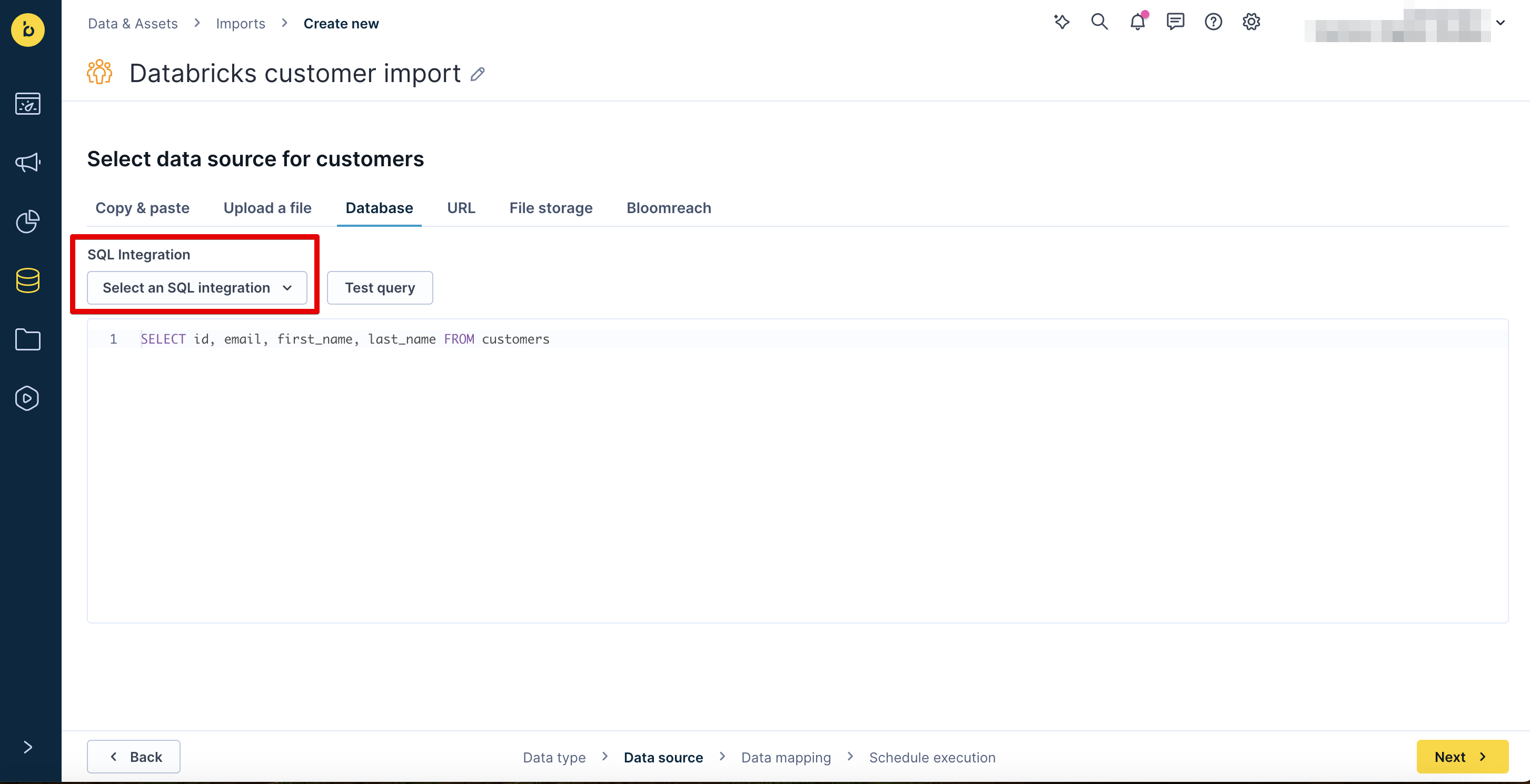
Task: Click the Schedule execution step
Action: tap(932, 757)
